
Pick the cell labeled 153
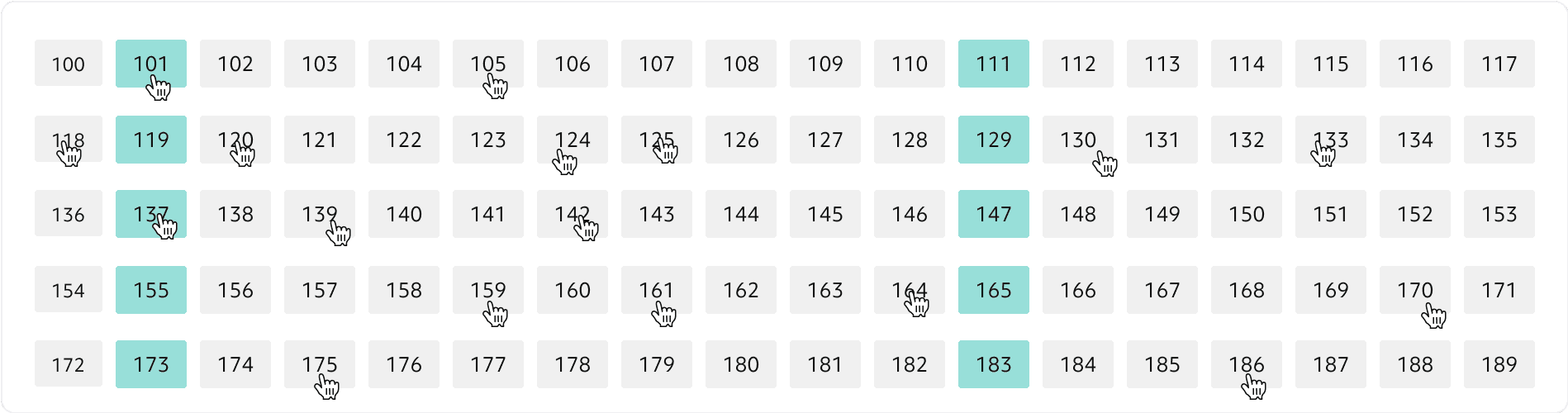pyautogui.click(x=1499, y=214)
